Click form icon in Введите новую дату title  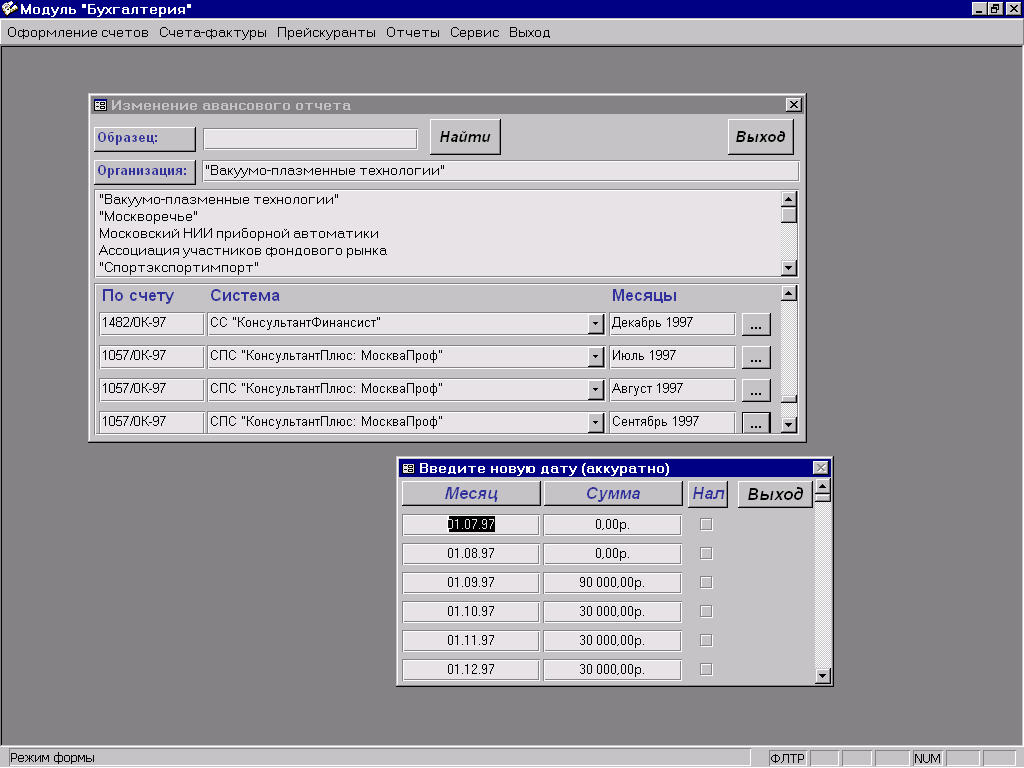click(408, 468)
